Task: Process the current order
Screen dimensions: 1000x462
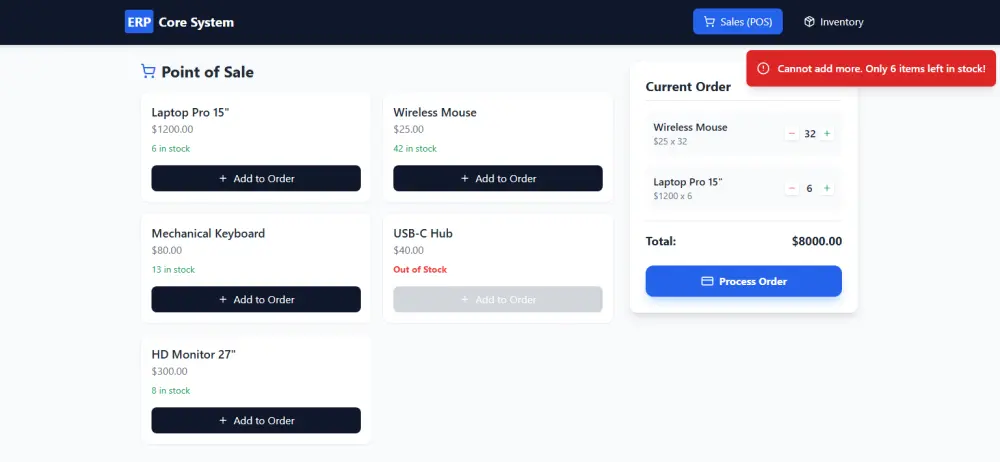Action: (744, 281)
